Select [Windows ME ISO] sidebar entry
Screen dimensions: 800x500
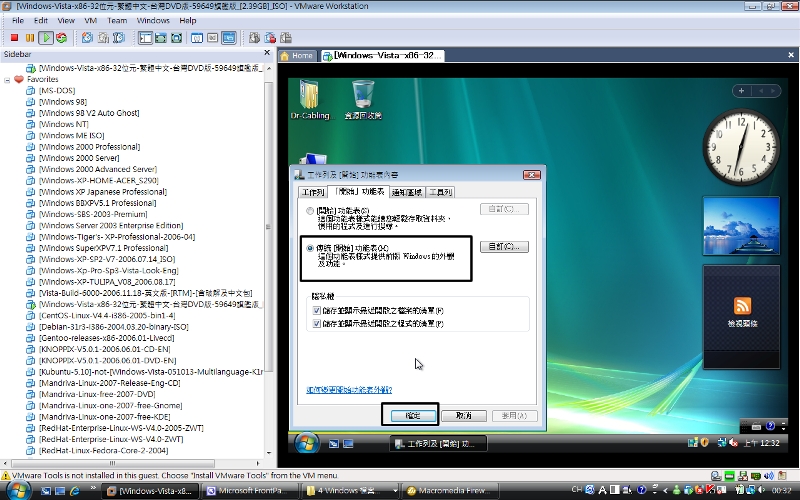(71, 135)
